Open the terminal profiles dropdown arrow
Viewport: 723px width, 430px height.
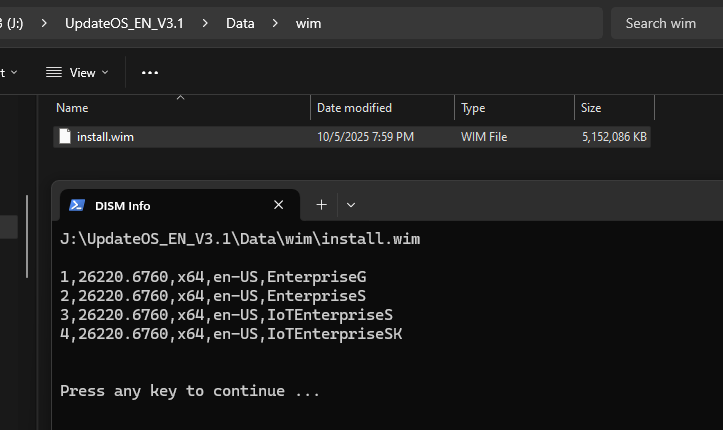click(x=351, y=204)
